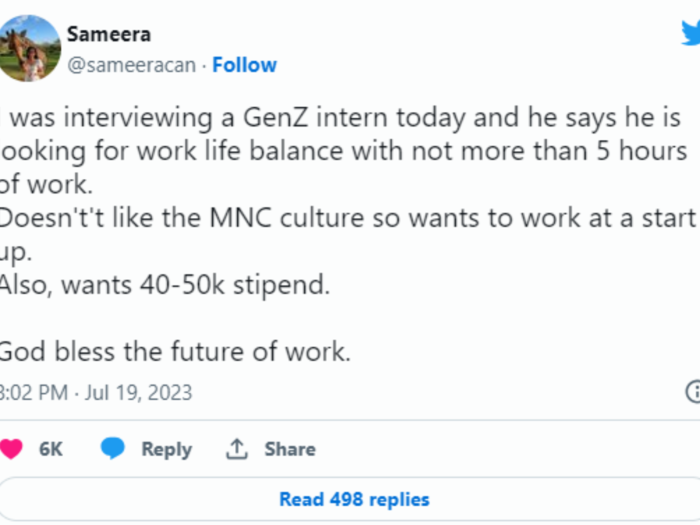Screen dimensions: 700x525
Task: Click the '40-50k stipend' sentence
Action: pos(165,285)
